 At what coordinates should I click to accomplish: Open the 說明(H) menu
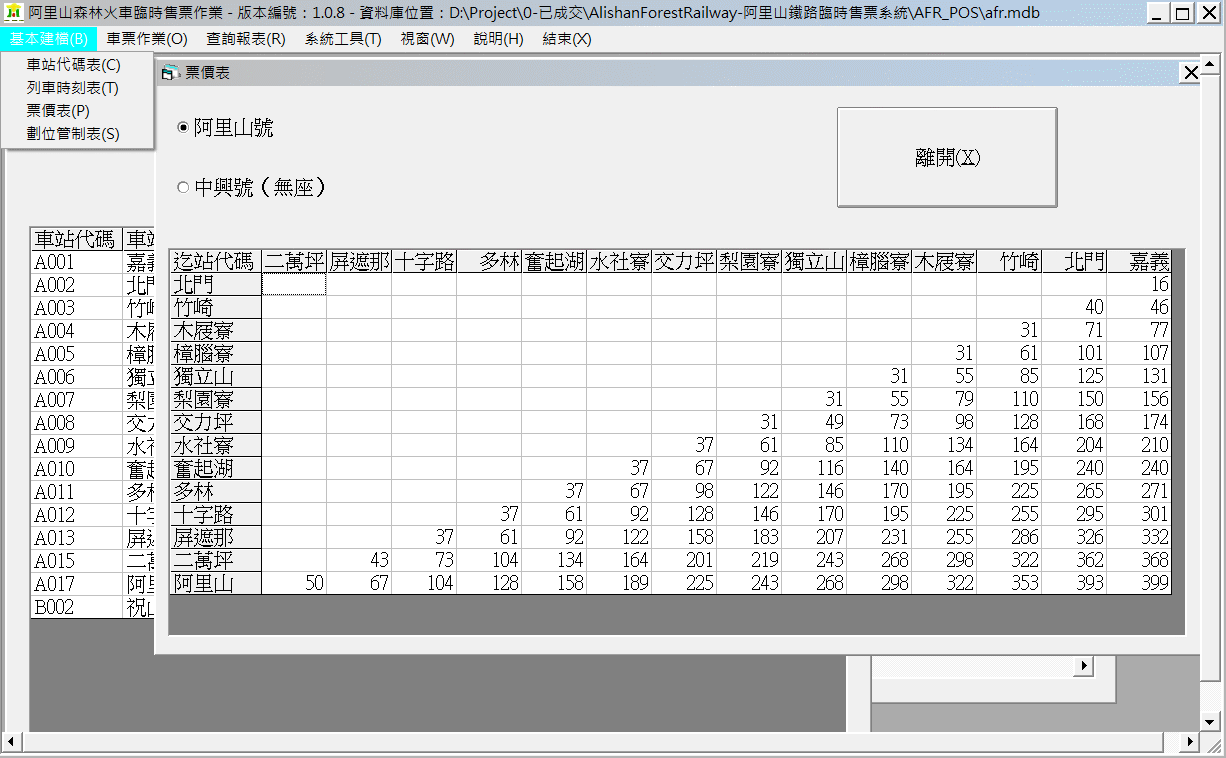pos(498,39)
